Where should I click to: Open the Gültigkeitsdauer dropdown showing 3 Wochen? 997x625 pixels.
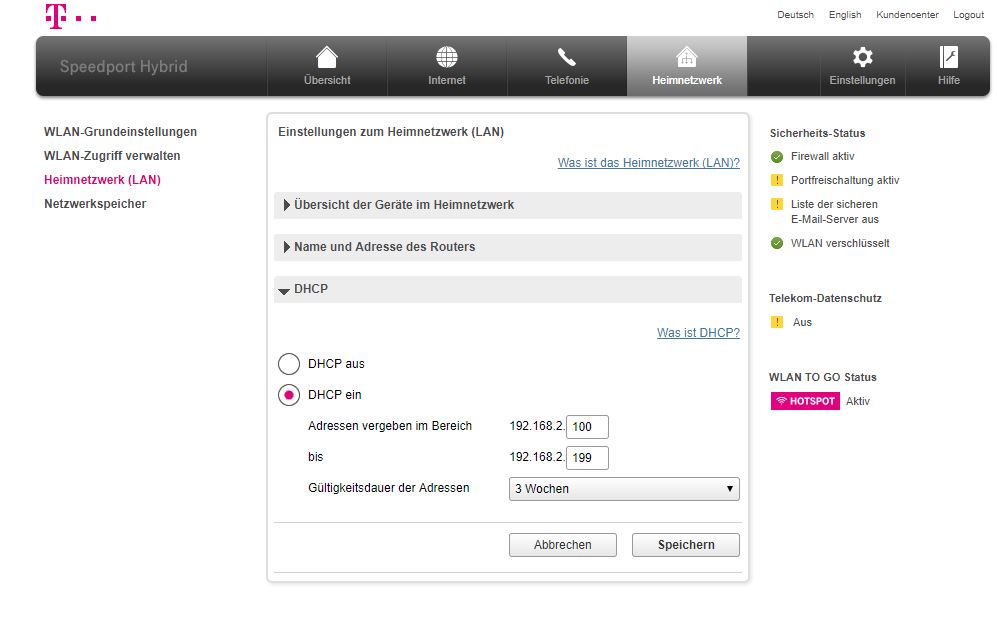pyautogui.click(x=623, y=488)
